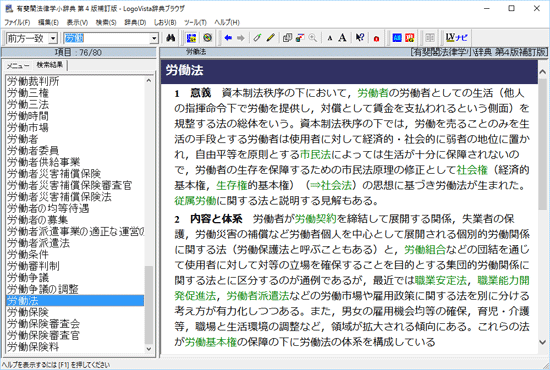Follow the ⇒社会法 link
The height and width of the screenshot is (370, 550).
331,185
